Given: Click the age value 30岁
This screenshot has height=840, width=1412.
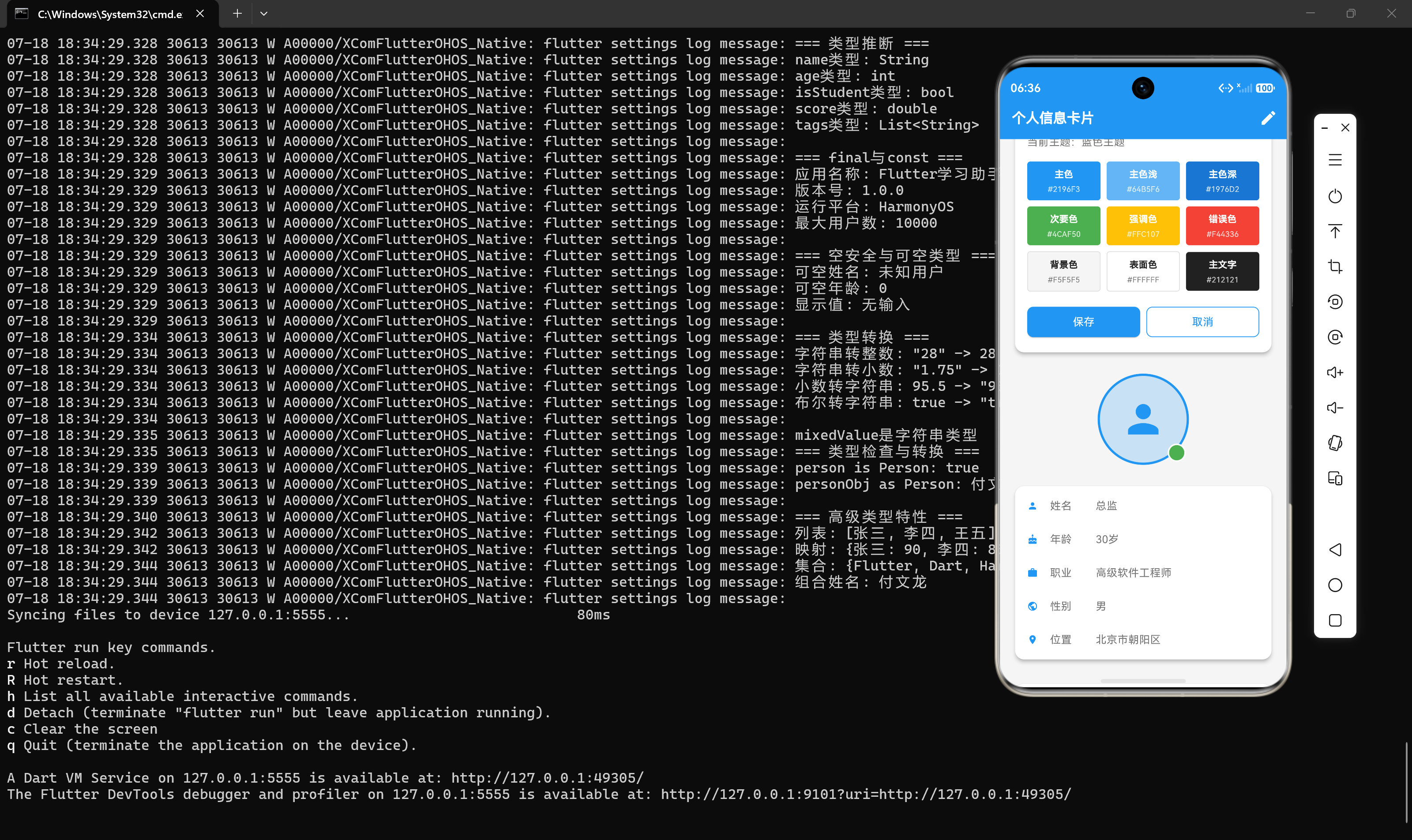Looking at the screenshot, I should [x=1107, y=540].
